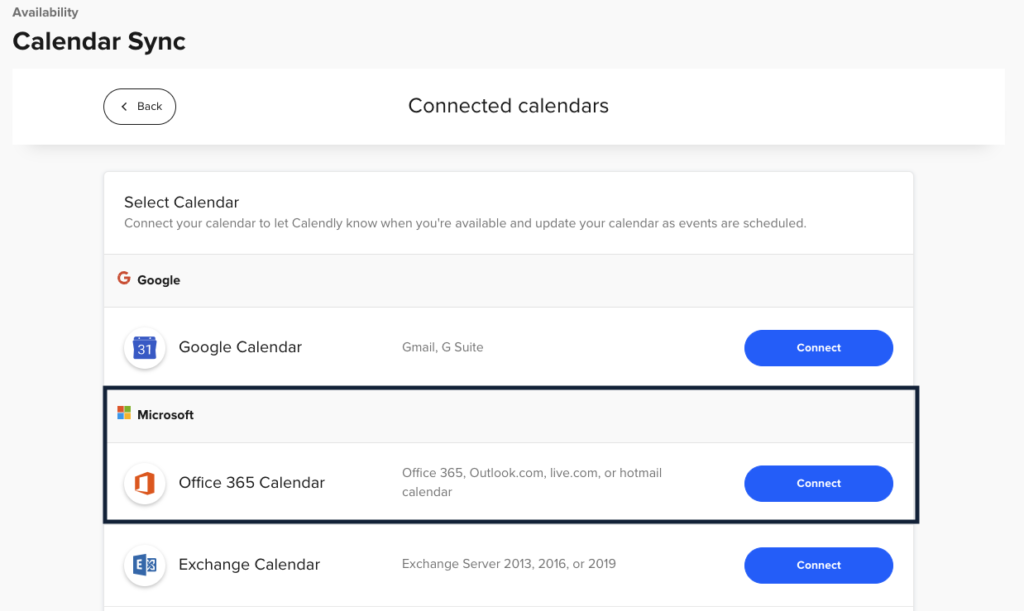1024x611 pixels.
Task: Click the Connected calendars heading
Action: pos(508,106)
